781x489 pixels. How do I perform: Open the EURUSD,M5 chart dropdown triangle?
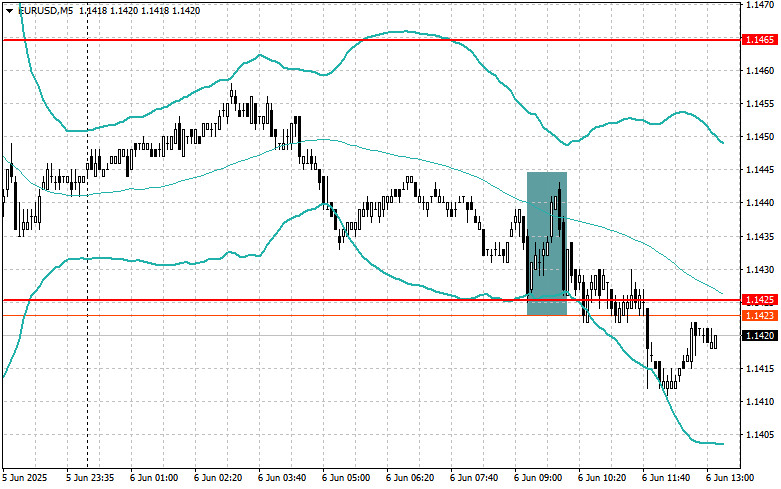pos(9,10)
